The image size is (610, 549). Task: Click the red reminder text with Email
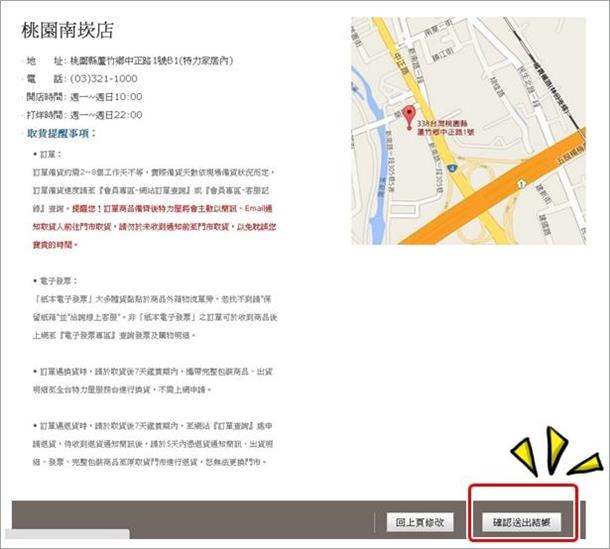point(154,226)
